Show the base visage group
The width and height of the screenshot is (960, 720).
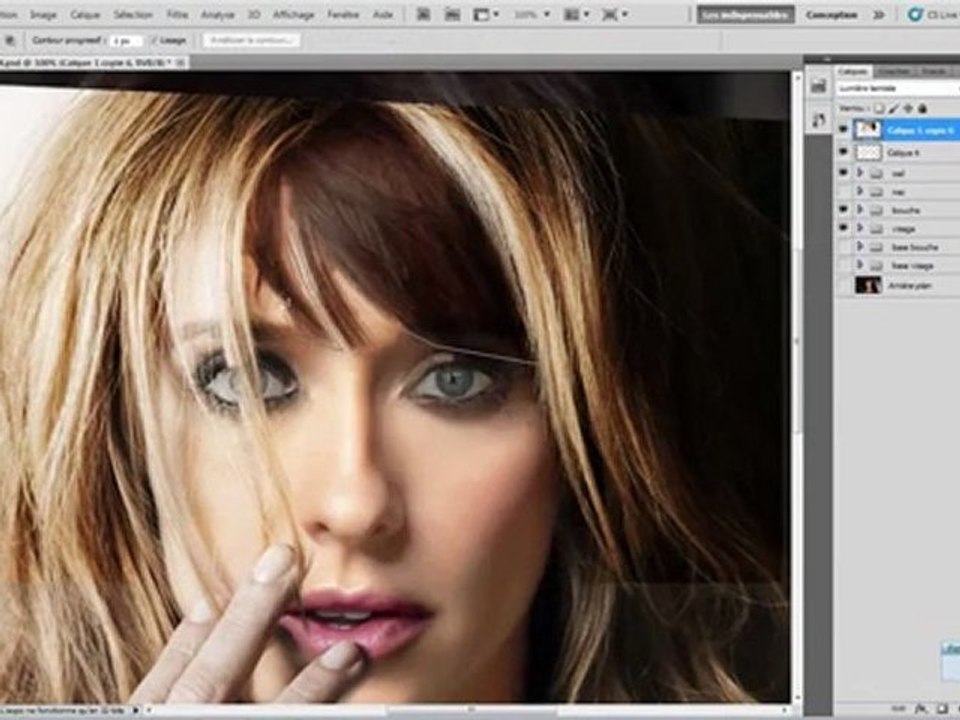[x=844, y=265]
